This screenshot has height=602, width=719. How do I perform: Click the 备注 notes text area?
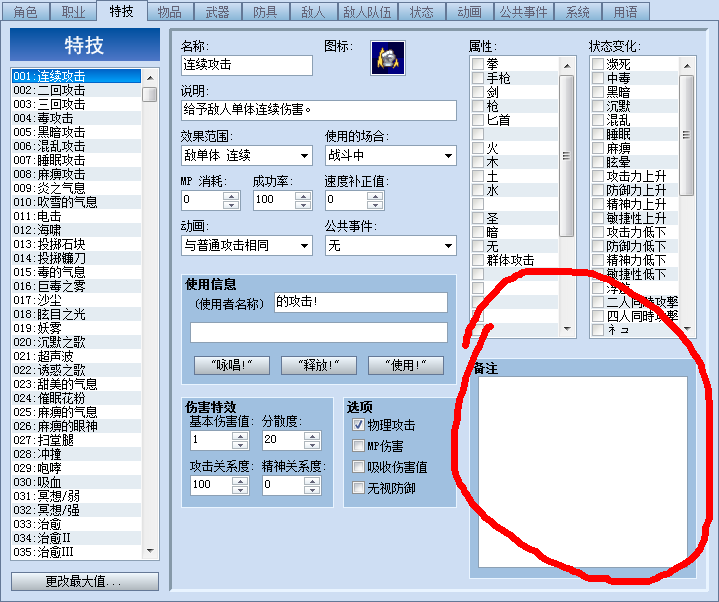583,472
